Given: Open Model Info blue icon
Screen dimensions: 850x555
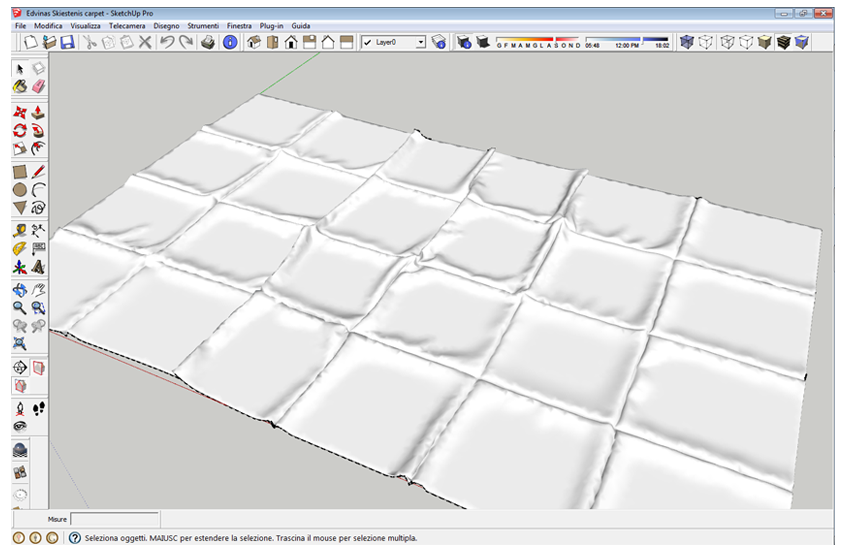Looking at the screenshot, I should pos(230,42).
